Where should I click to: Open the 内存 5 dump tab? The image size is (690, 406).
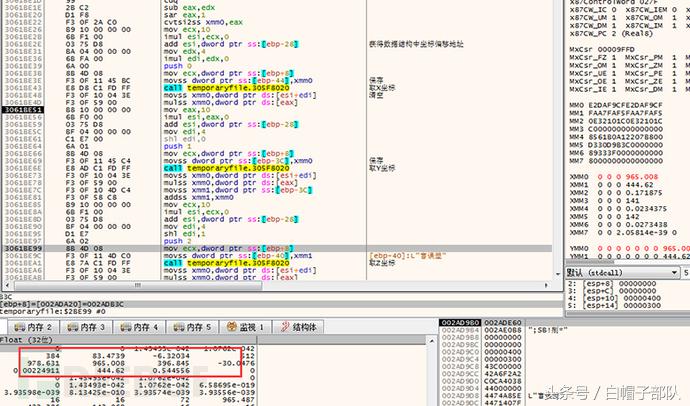tap(193, 327)
